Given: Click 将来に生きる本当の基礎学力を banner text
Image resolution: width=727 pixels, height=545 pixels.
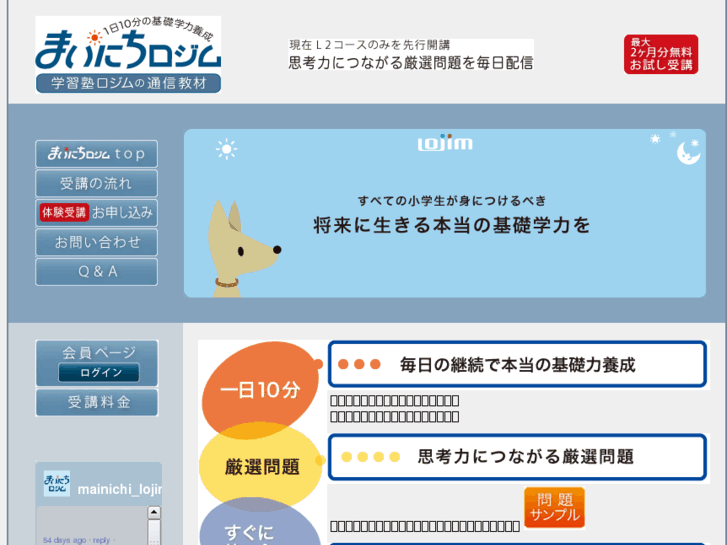Looking at the screenshot, I should [452, 225].
